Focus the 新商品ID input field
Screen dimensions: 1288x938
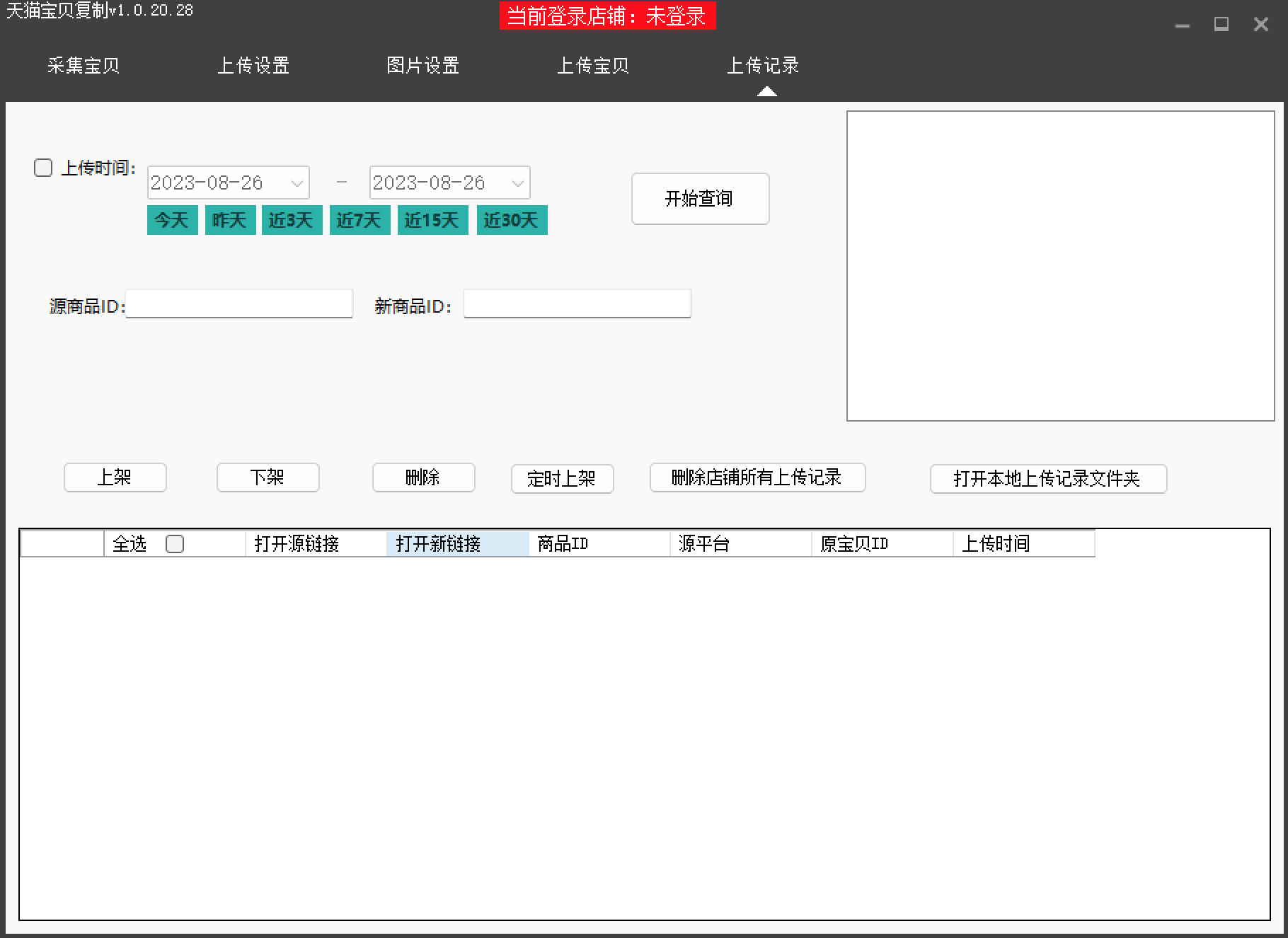coord(577,303)
